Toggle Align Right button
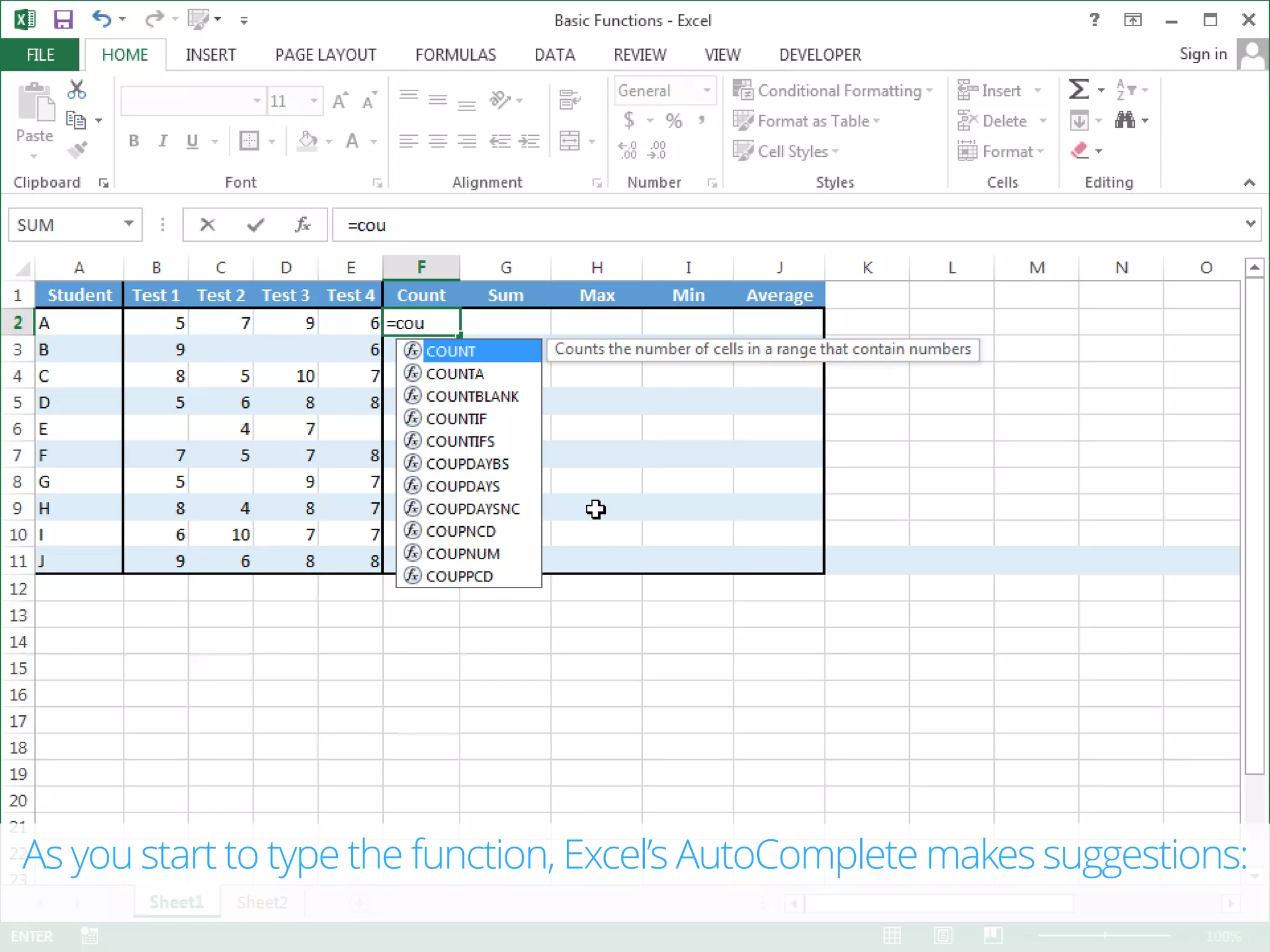1270x952 pixels. pyautogui.click(x=467, y=141)
